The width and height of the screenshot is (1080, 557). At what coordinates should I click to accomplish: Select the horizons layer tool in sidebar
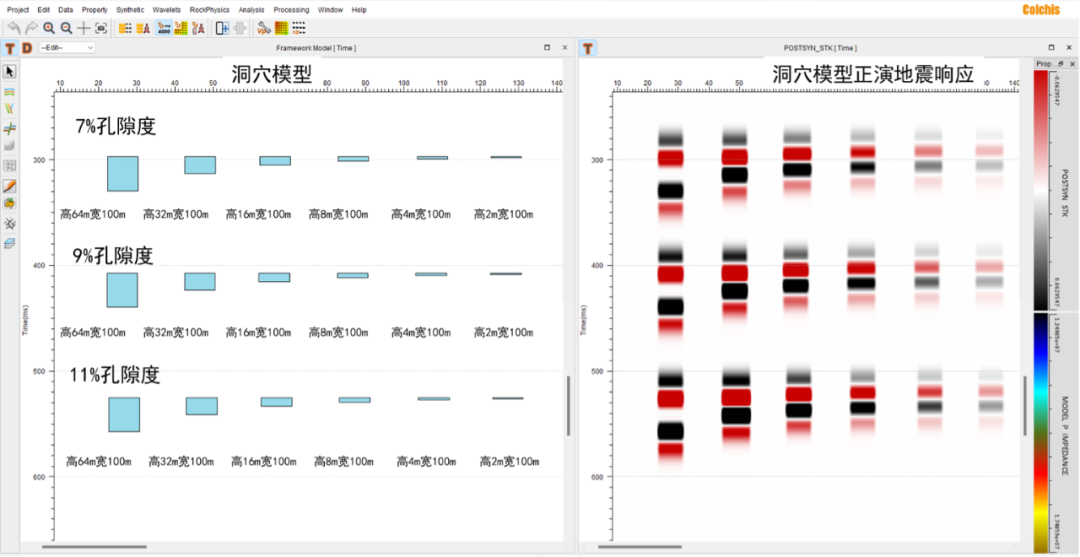pyautogui.click(x=10, y=92)
